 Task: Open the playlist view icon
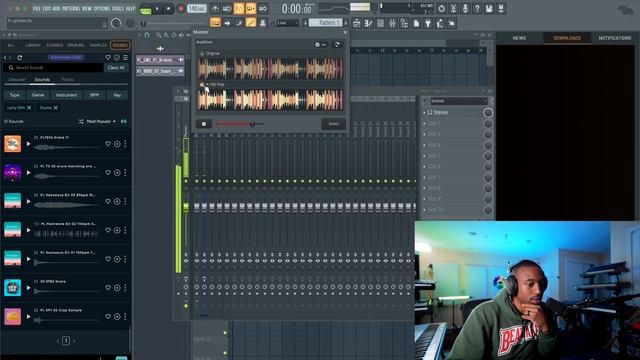356,23
